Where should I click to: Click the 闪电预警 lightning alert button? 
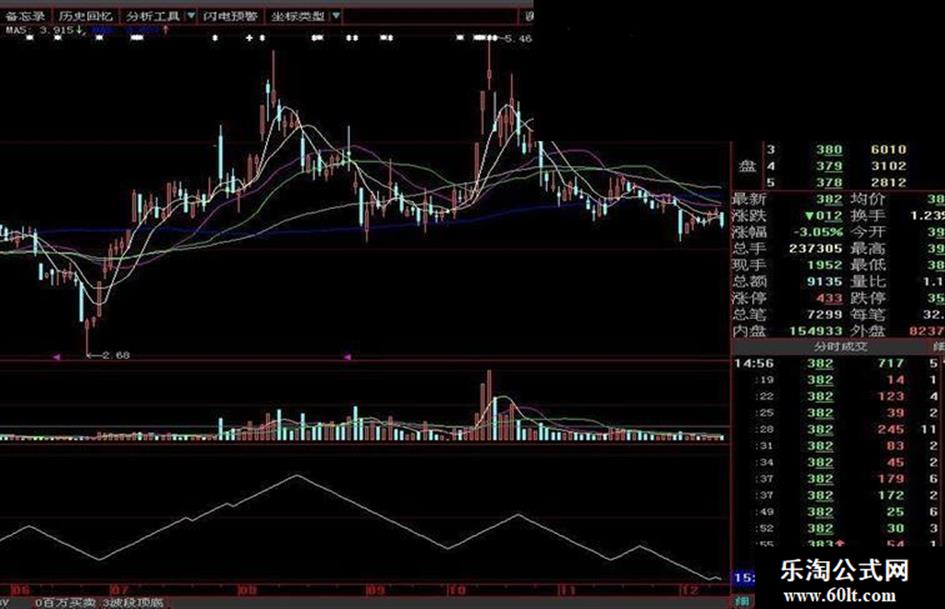tap(230, 16)
